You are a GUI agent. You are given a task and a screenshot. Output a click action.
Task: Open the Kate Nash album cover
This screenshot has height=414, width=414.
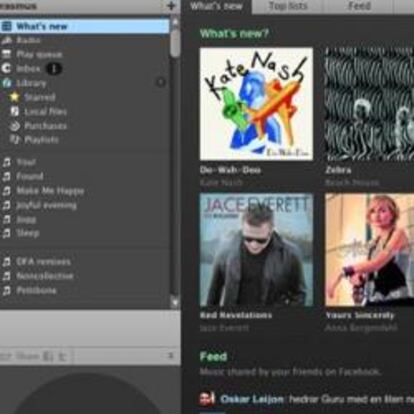pos(256,104)
